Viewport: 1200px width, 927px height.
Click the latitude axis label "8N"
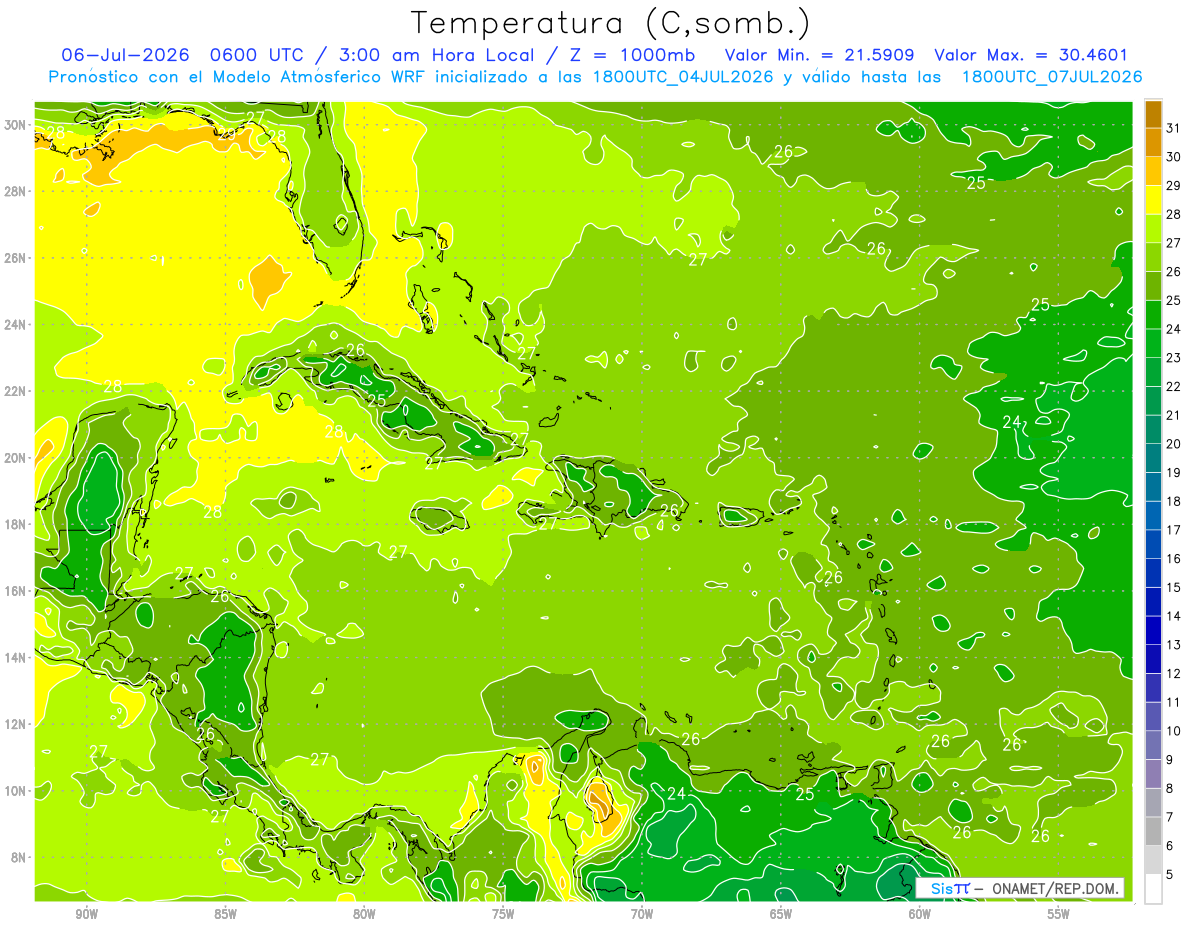click(20, 857)
